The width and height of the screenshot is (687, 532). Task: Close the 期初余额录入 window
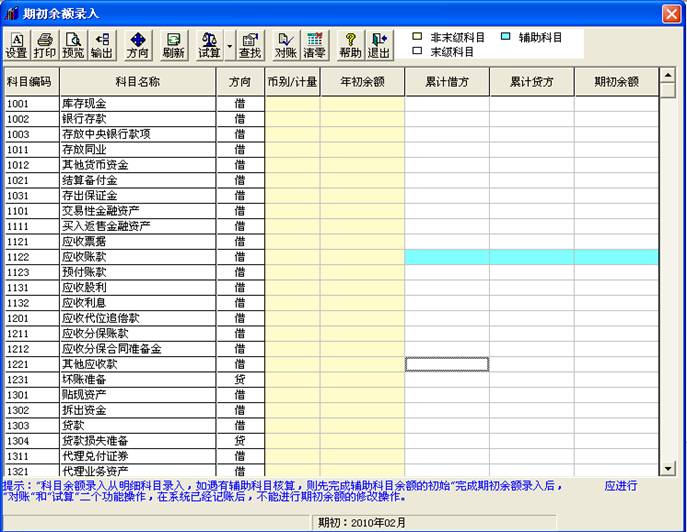pos(671,14)
